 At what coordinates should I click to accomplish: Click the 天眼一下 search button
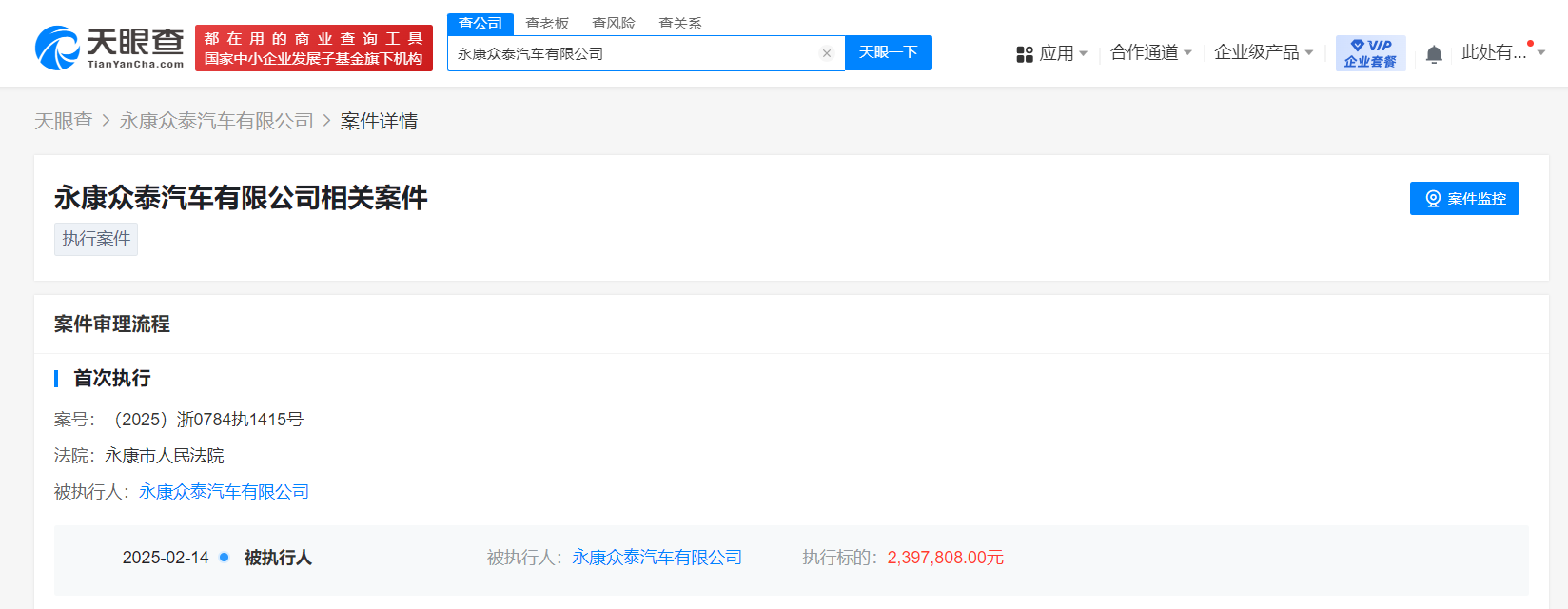(889, 52)
